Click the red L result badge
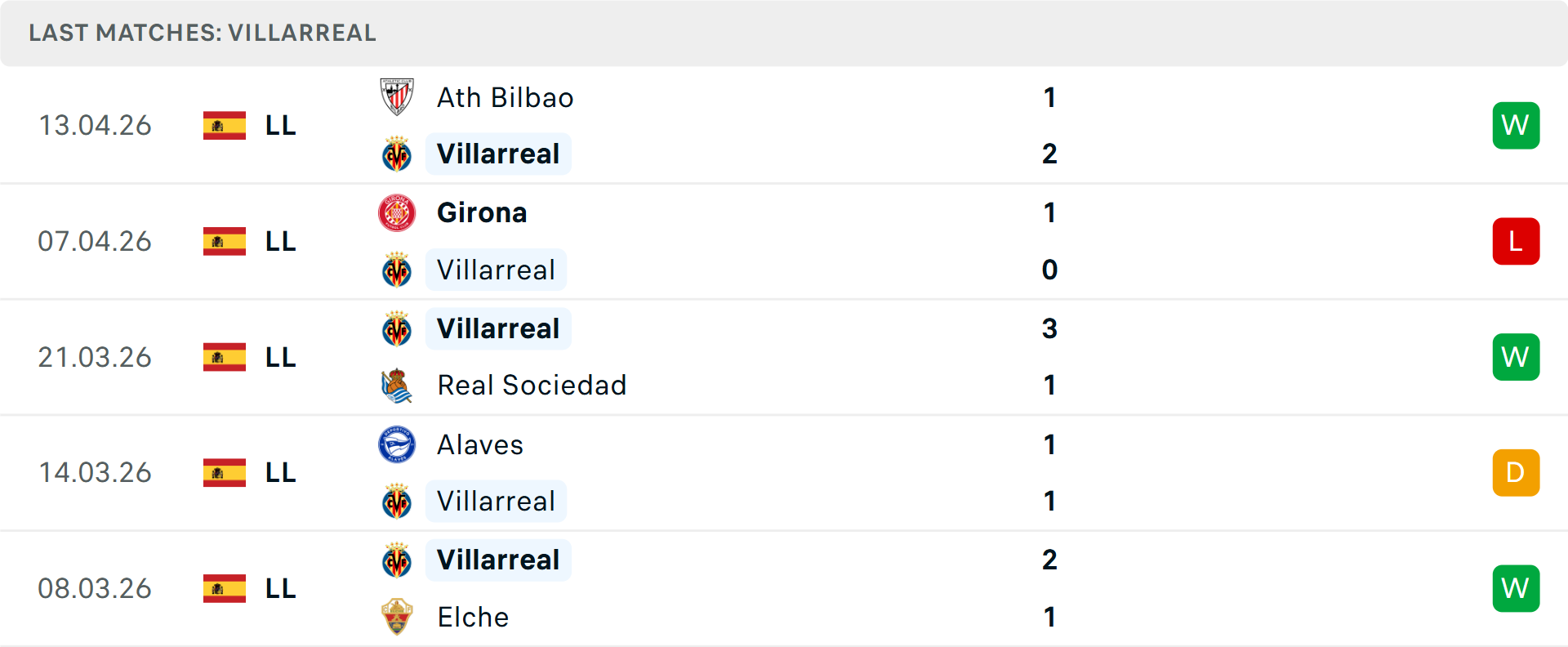Viewport: 1568px width, 647px height. (1516, 242)
